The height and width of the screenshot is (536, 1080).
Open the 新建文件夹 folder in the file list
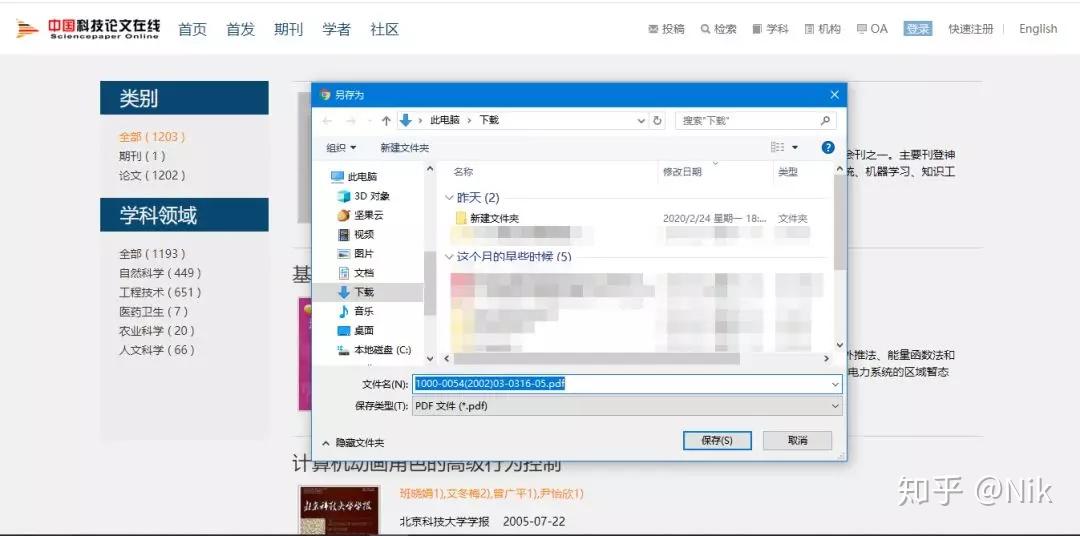tap(487, 218)
